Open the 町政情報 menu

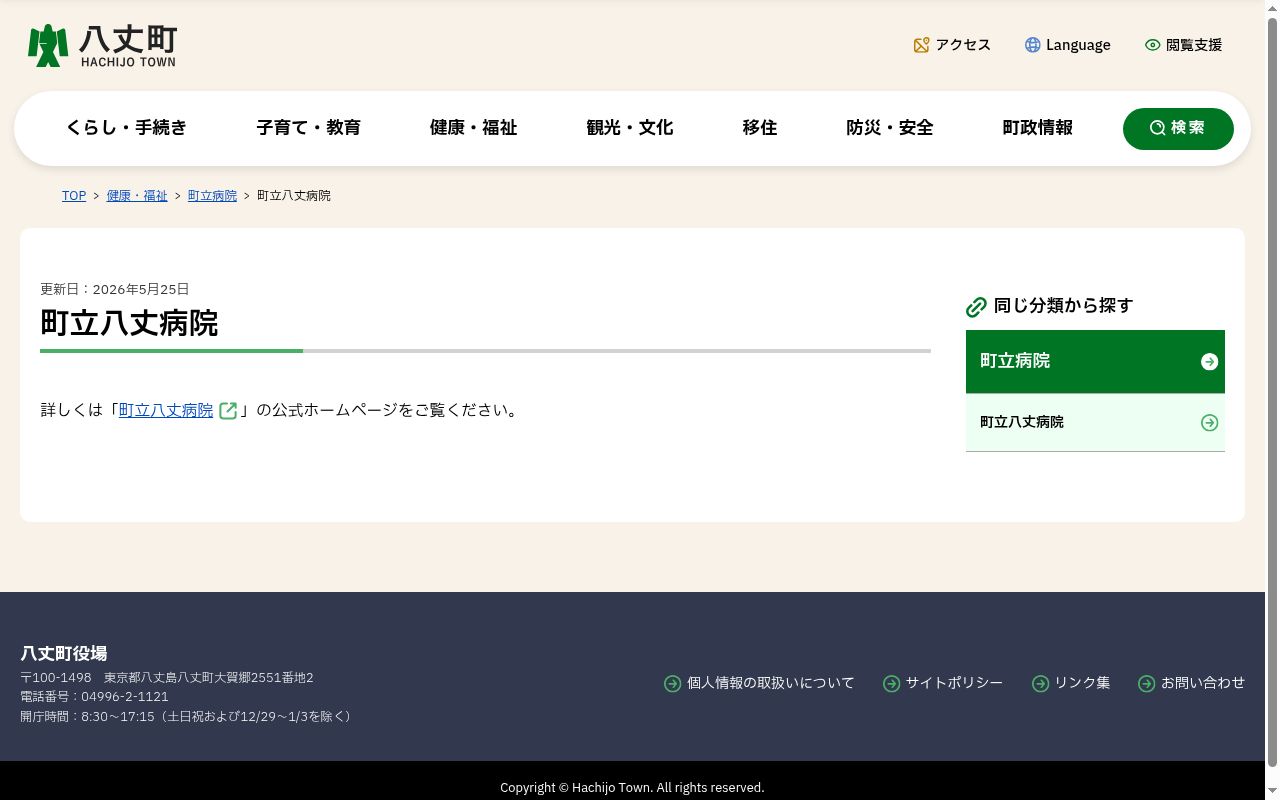1037,128
